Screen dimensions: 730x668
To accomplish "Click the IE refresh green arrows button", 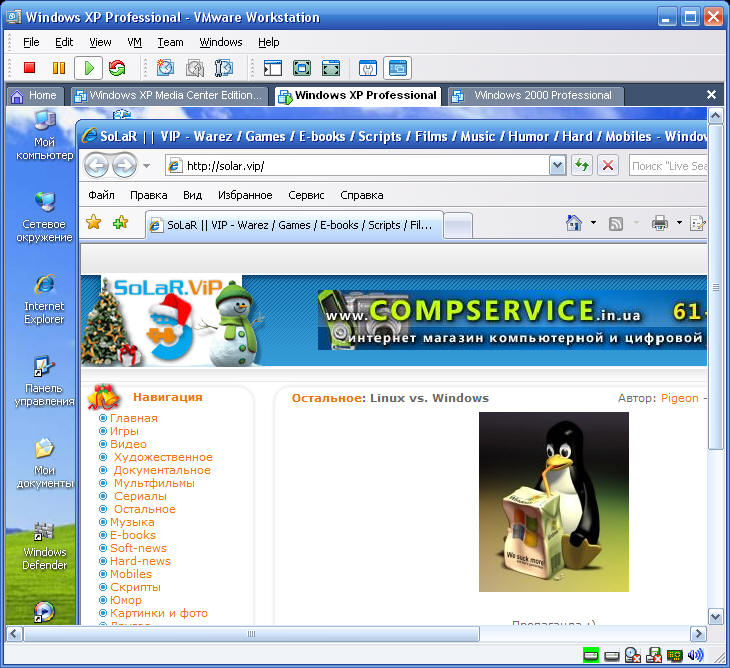I will (581, 165).
